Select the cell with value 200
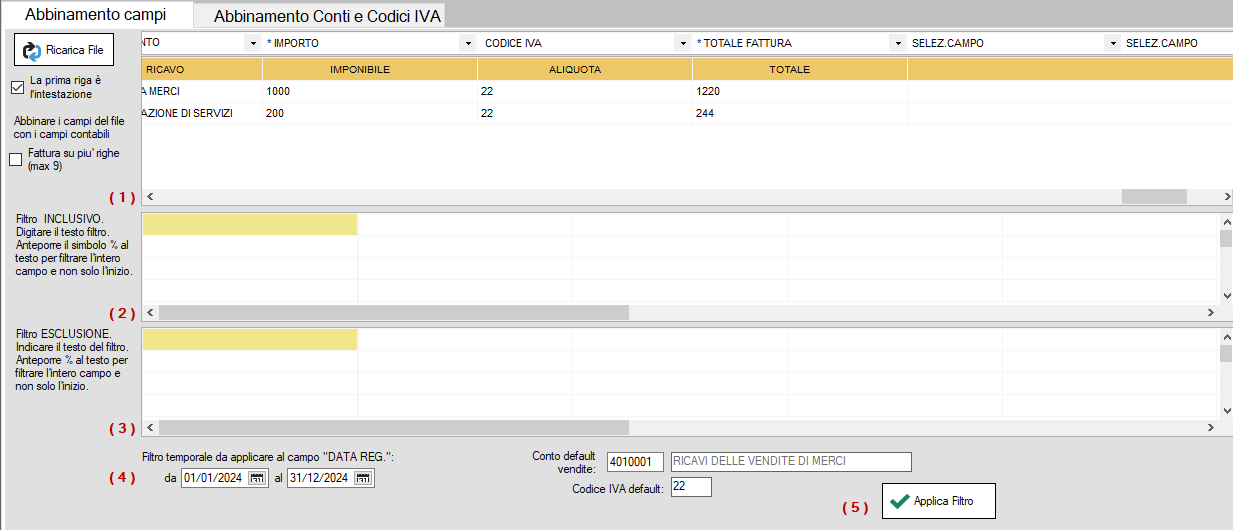The height and width of the screenshot is (530, 1233). 370,113
